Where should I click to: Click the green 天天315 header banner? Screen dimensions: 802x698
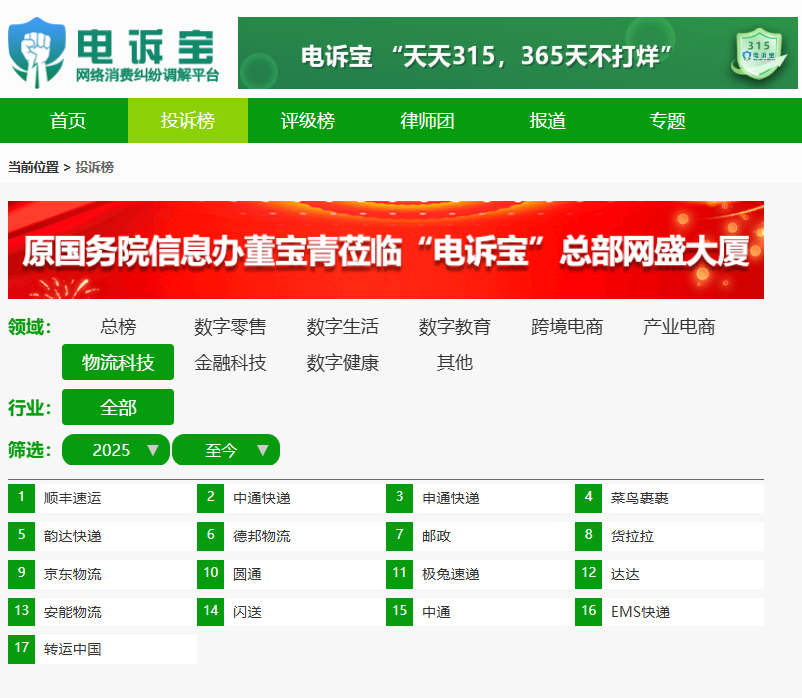click(518, 53)
